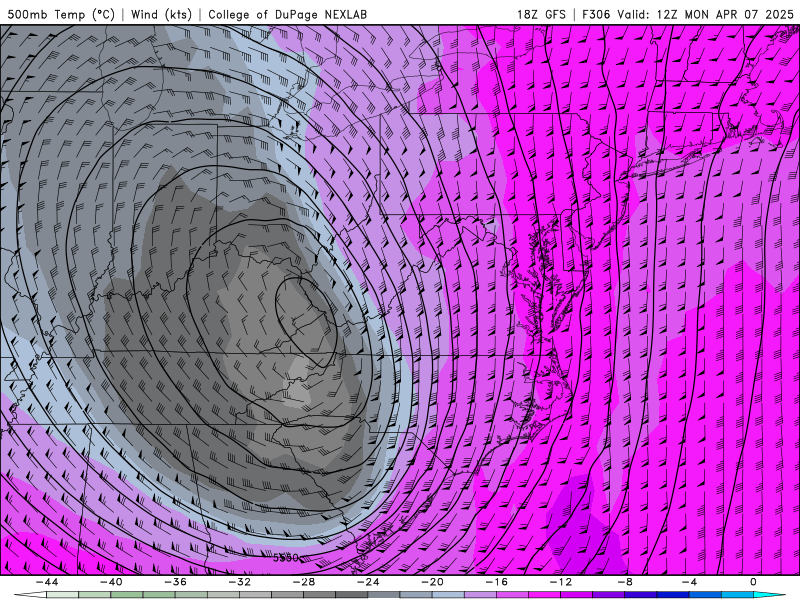Click the -28 colorbar tick label
This screenshot has height=600, width=800.
tap(304, 582)
